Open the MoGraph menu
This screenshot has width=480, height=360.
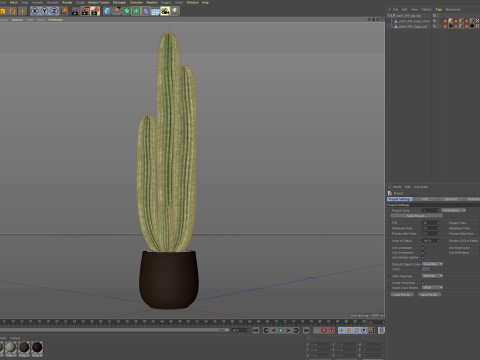click(119, 2)
